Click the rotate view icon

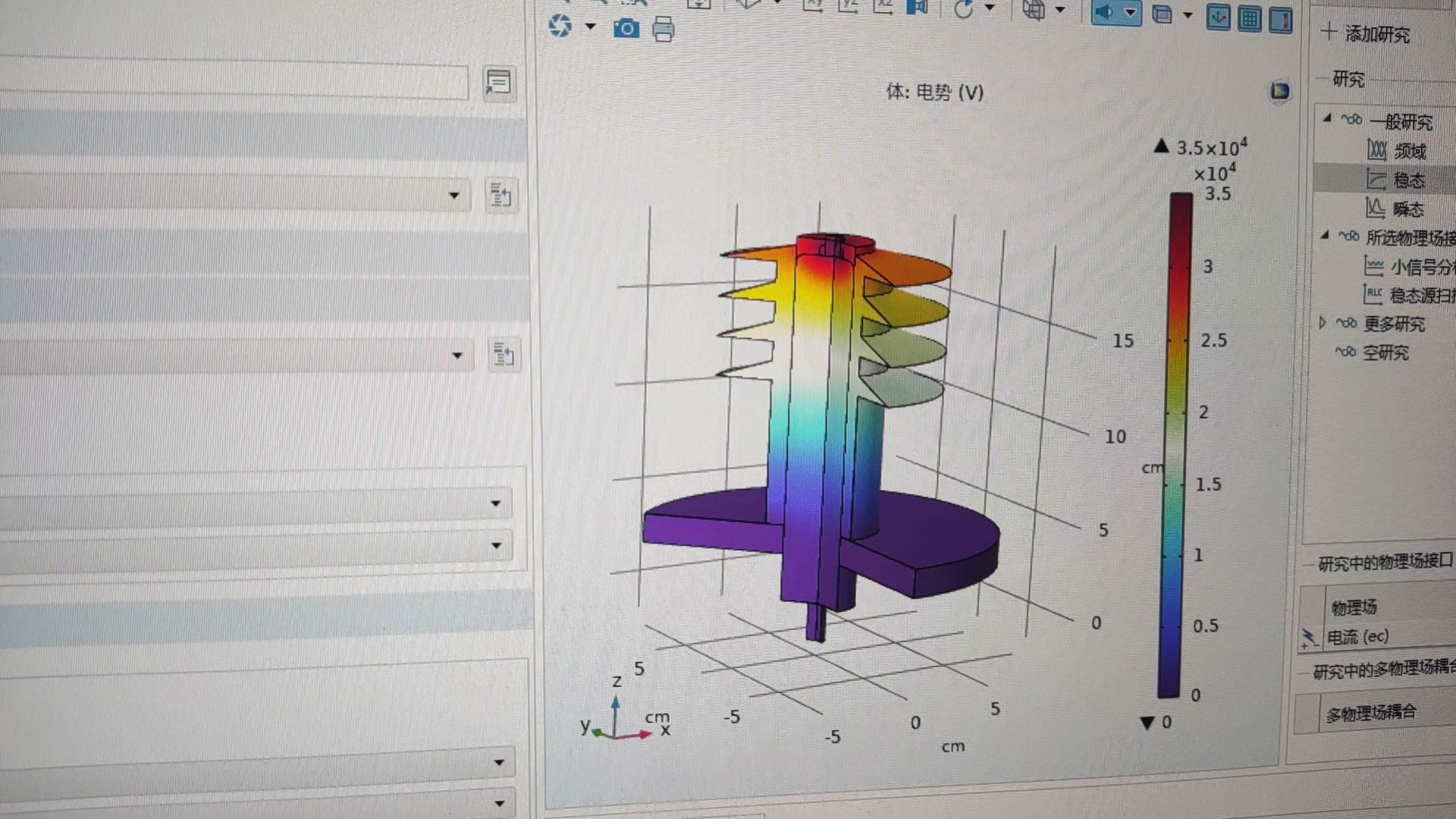click(964, 9)
